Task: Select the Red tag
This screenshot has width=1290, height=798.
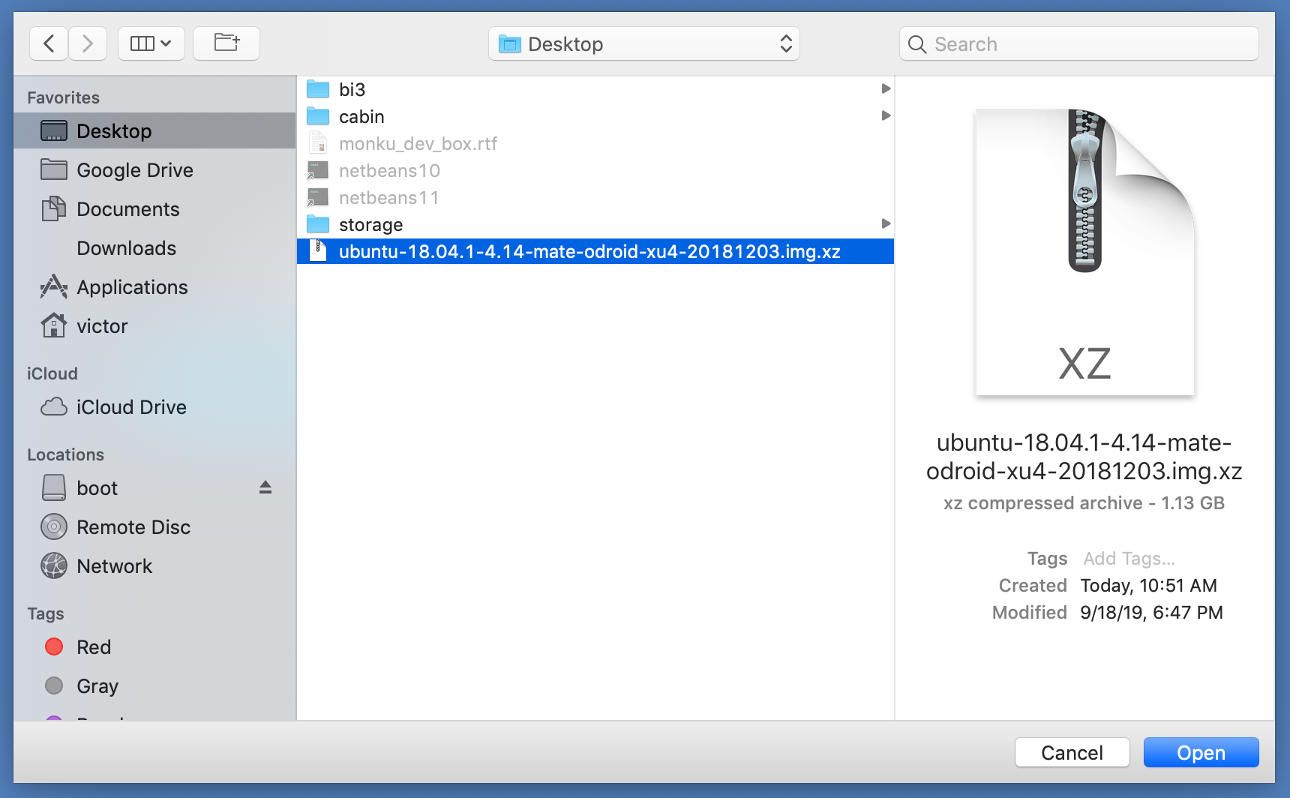Action: [x=93, y=647]
